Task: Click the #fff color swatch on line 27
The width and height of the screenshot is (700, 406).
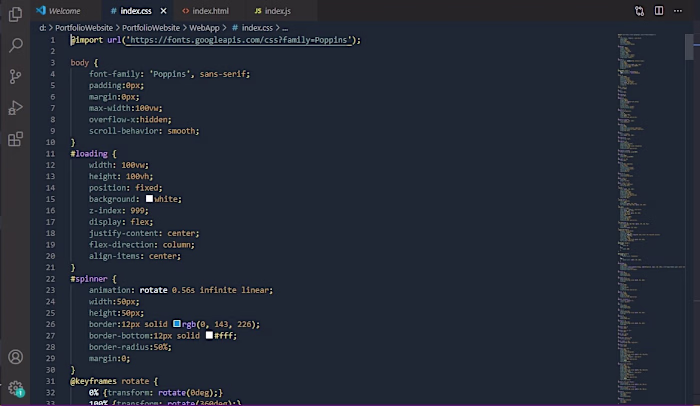Action: click(209, 335)
